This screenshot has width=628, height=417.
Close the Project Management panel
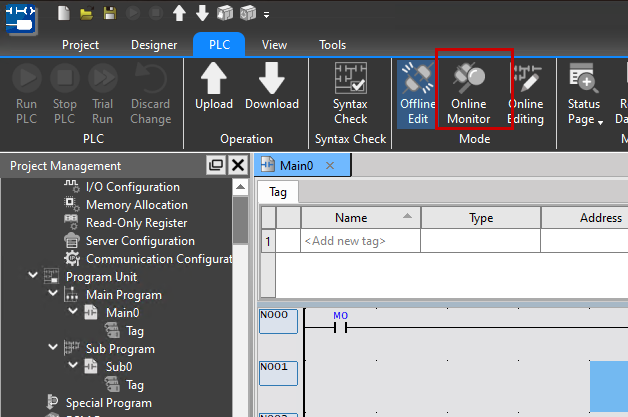coord(238,166)
